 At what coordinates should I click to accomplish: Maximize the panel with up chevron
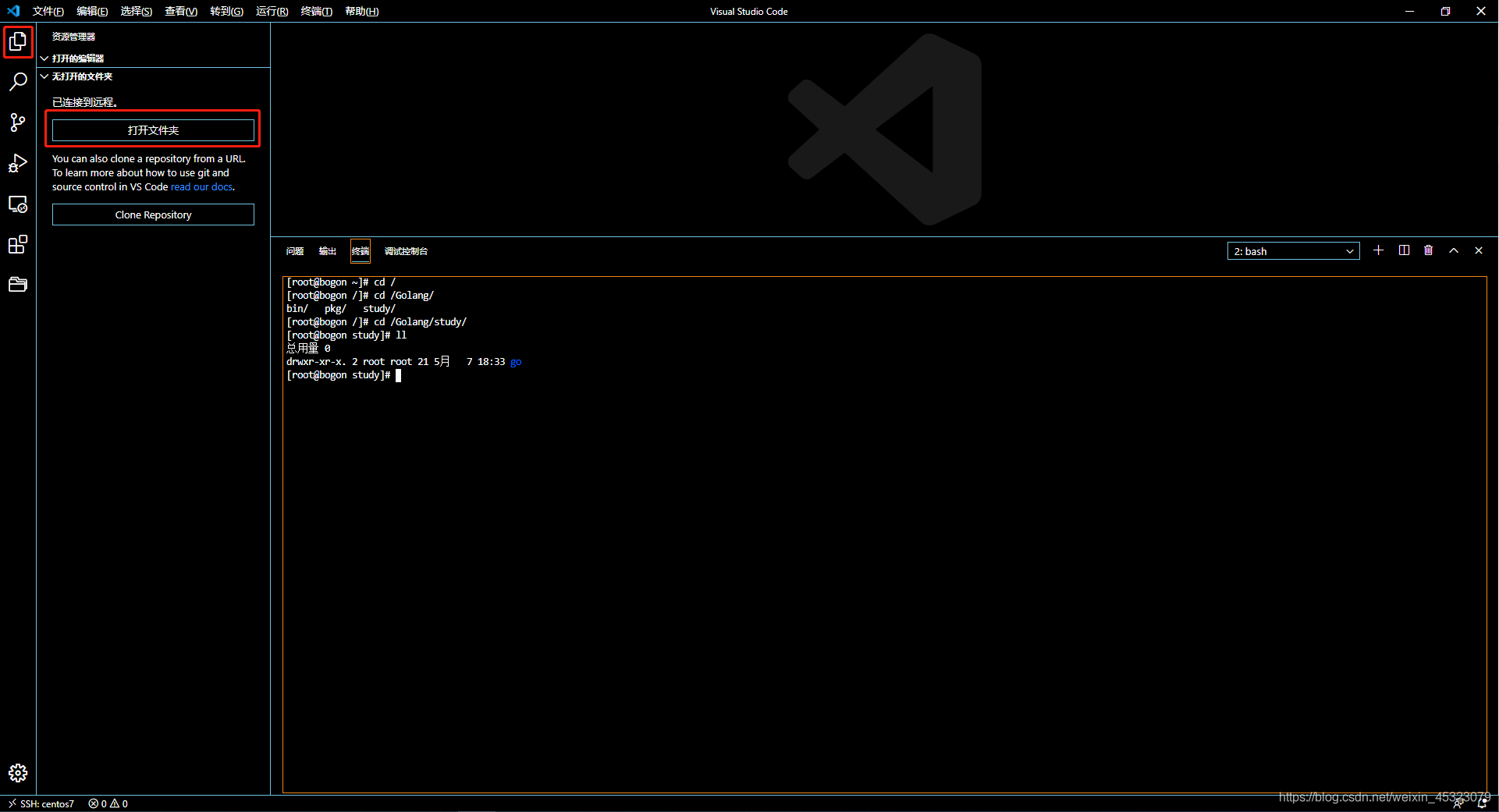click(x=1454, y=250)
